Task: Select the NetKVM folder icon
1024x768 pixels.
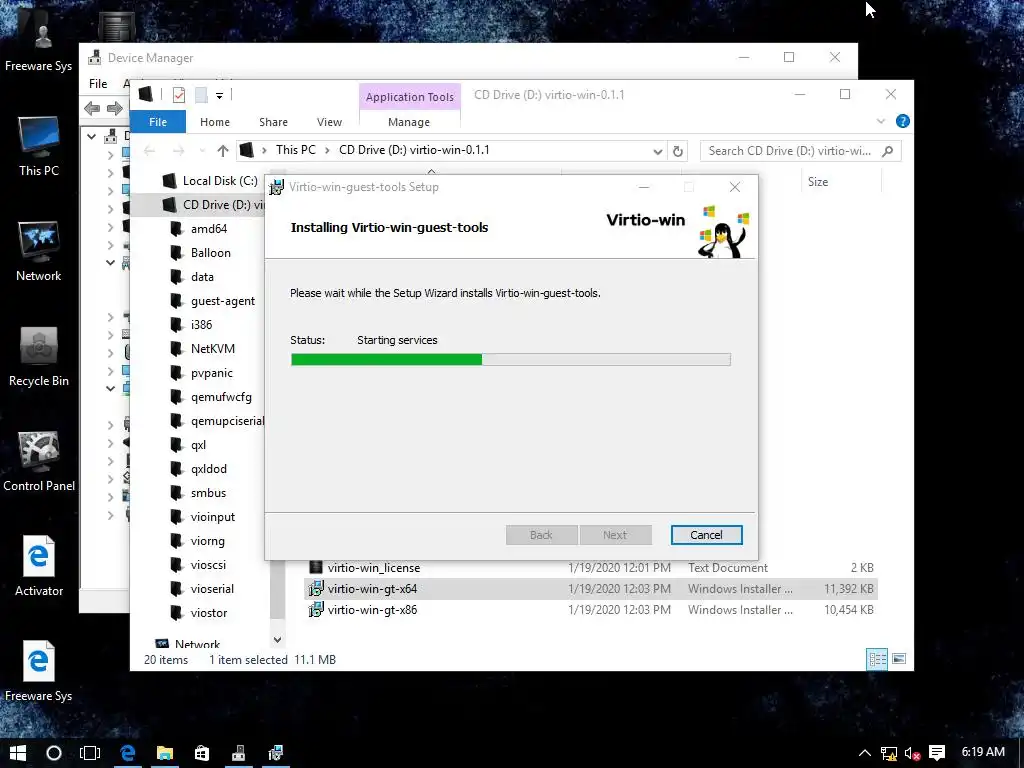Action: tap(176, 348)
